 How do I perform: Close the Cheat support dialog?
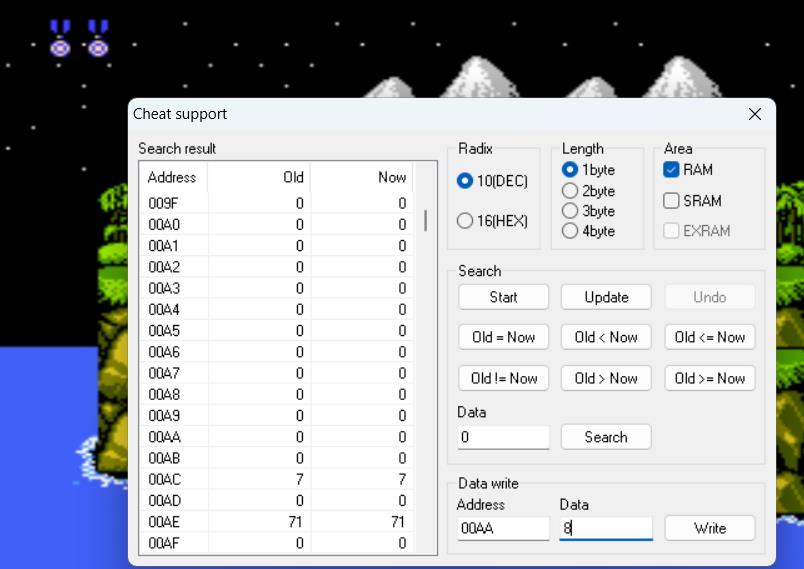[x=754, y=114]
